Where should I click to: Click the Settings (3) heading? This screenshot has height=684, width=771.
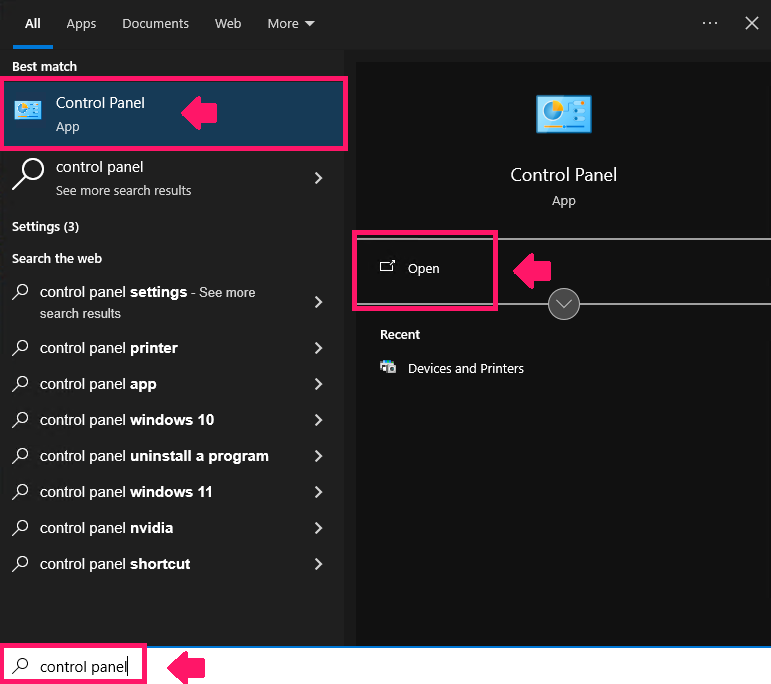(x=45, y=227)
